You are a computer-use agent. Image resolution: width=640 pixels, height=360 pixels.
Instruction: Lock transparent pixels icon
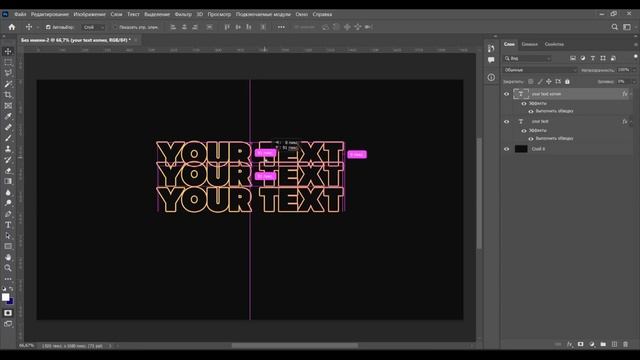(530, 82)
